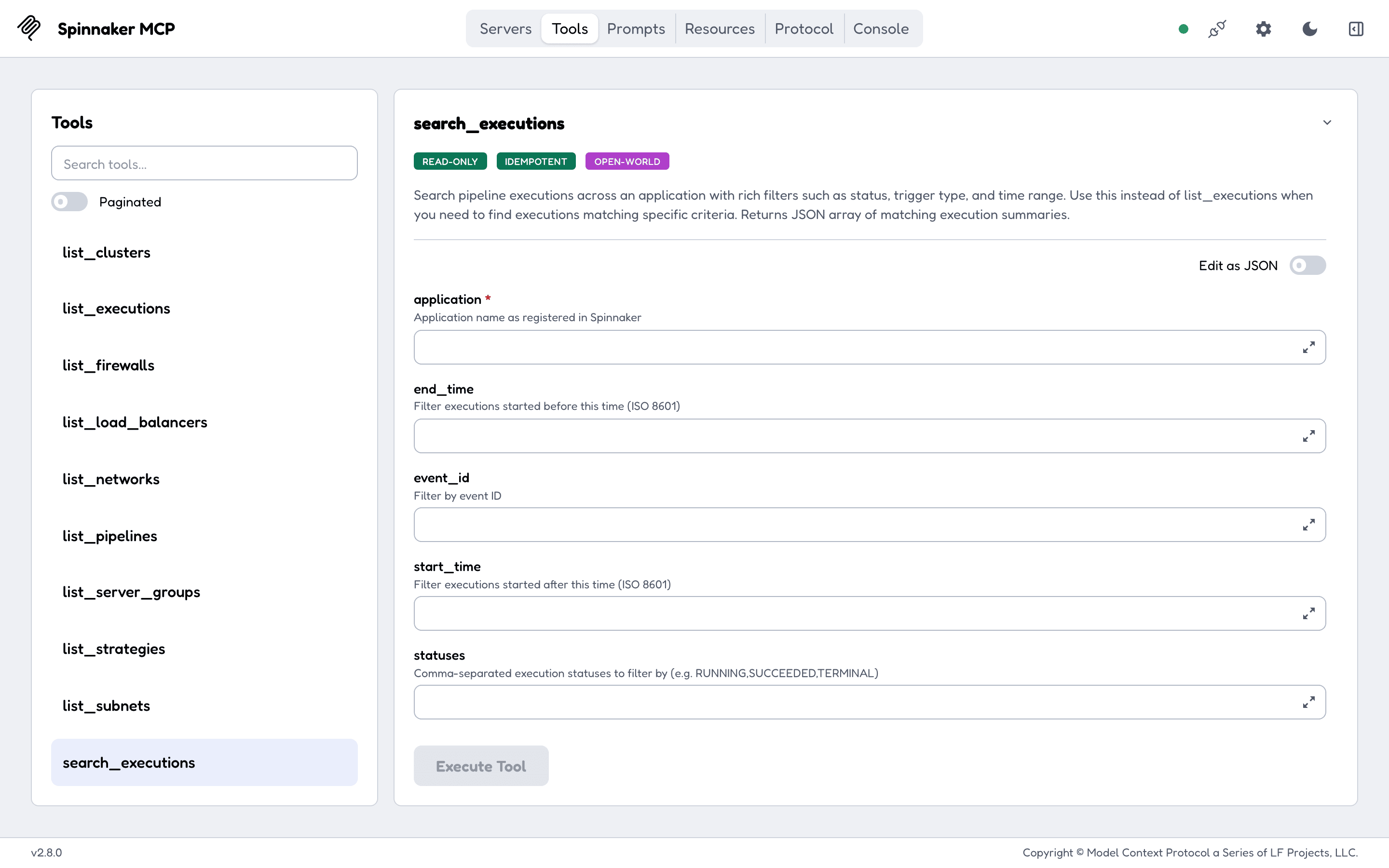1389x868 pixels.
Task: Click the Execute Tool button
Action: pos(481,766)
